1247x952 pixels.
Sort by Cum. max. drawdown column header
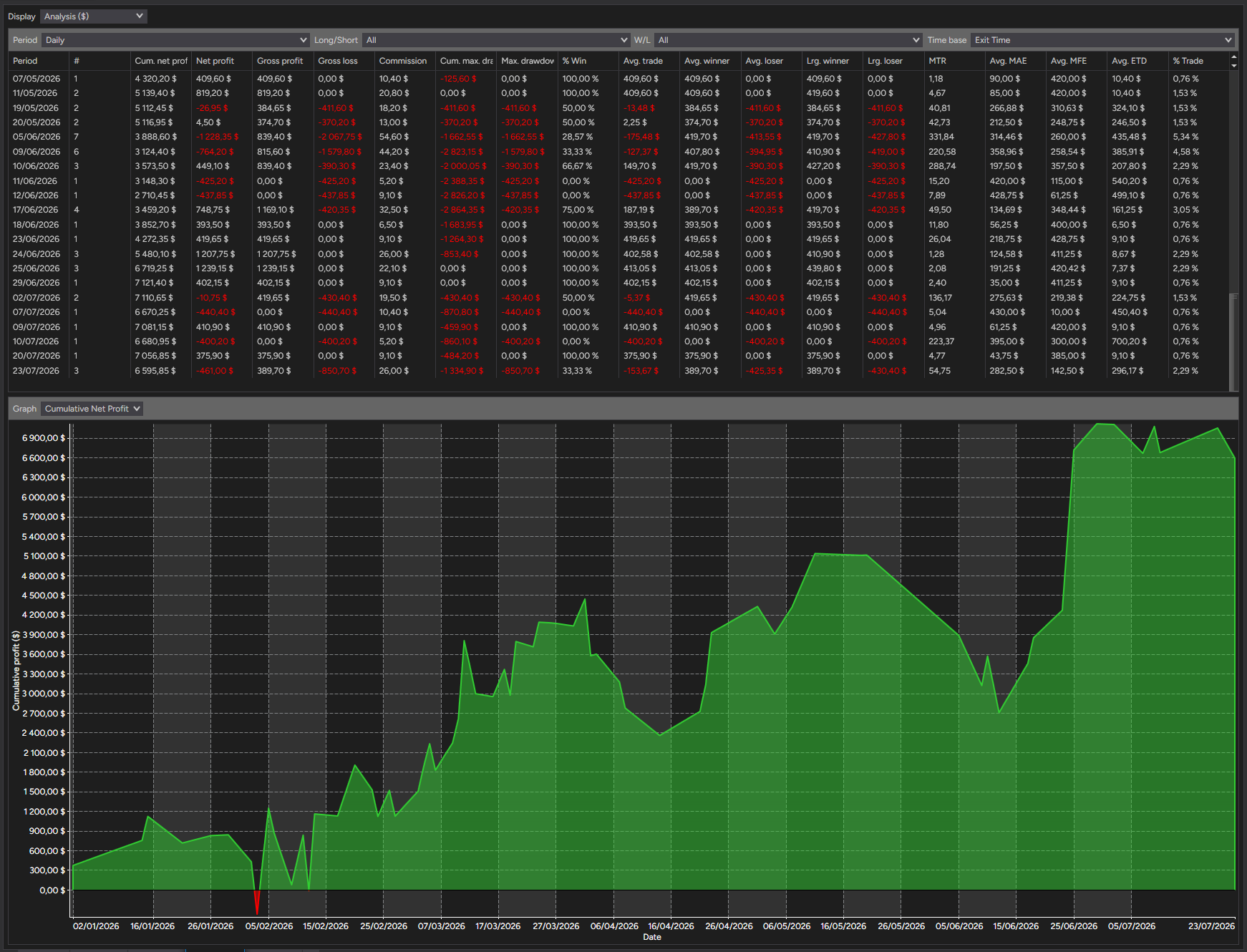pyautogui.click(x=466, y=61)
